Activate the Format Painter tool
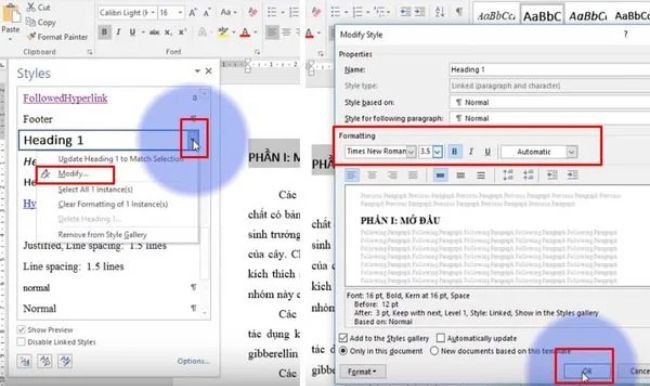The image size is (650, 386). [58, 37]
